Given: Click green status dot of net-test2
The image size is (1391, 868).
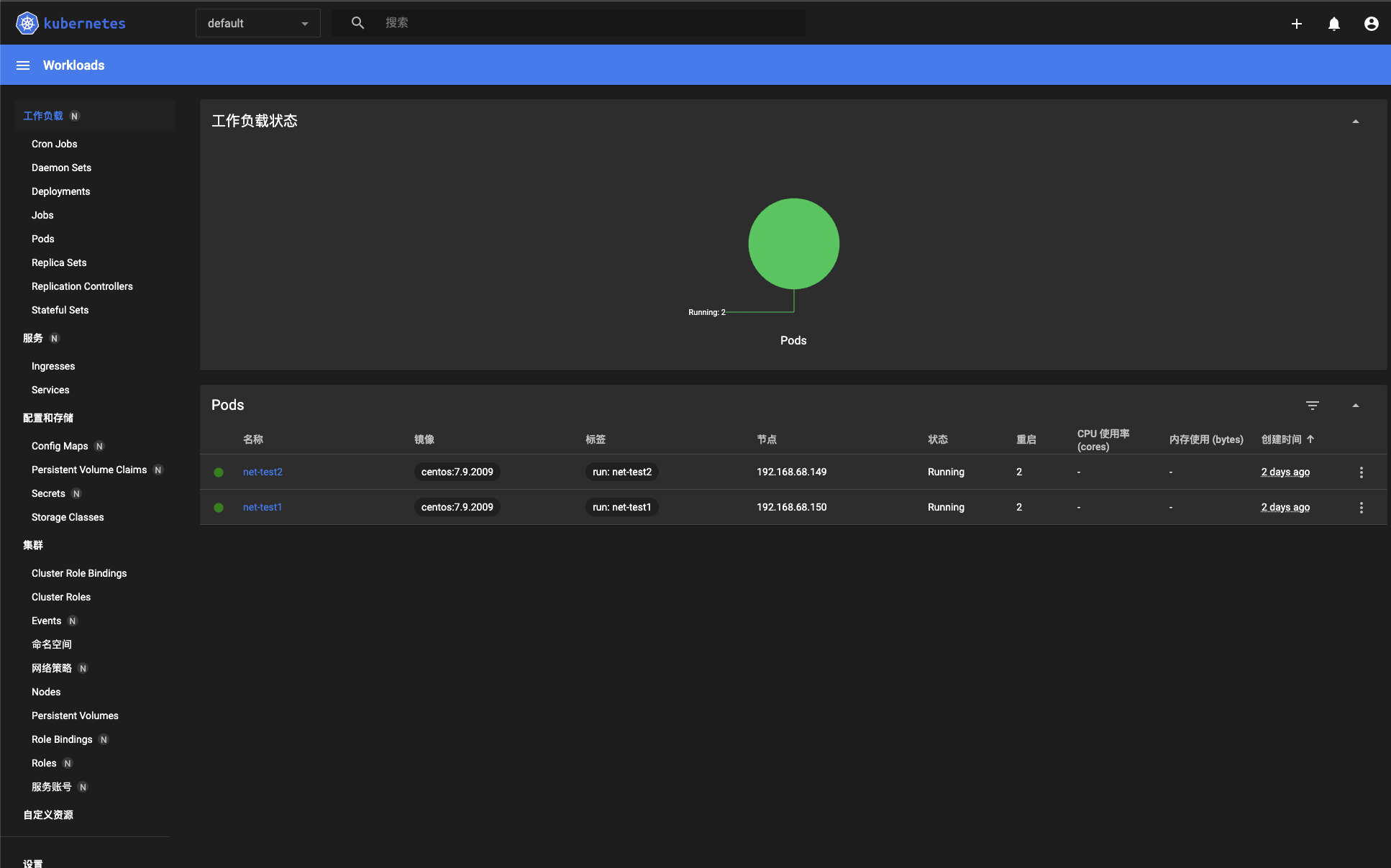Looking at the screenshot, I should pyautogui.click(x=219, y=472).
